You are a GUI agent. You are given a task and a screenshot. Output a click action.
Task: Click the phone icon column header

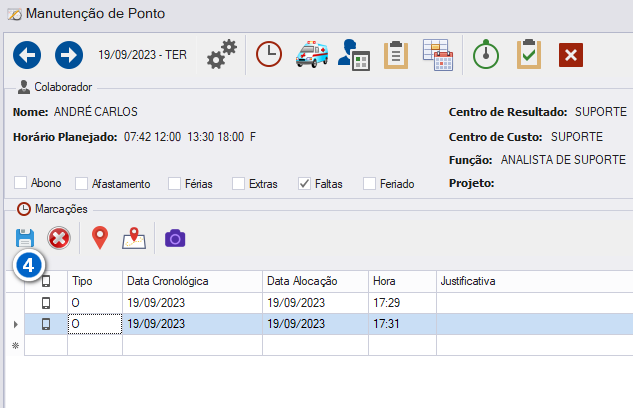coord(46,281)
